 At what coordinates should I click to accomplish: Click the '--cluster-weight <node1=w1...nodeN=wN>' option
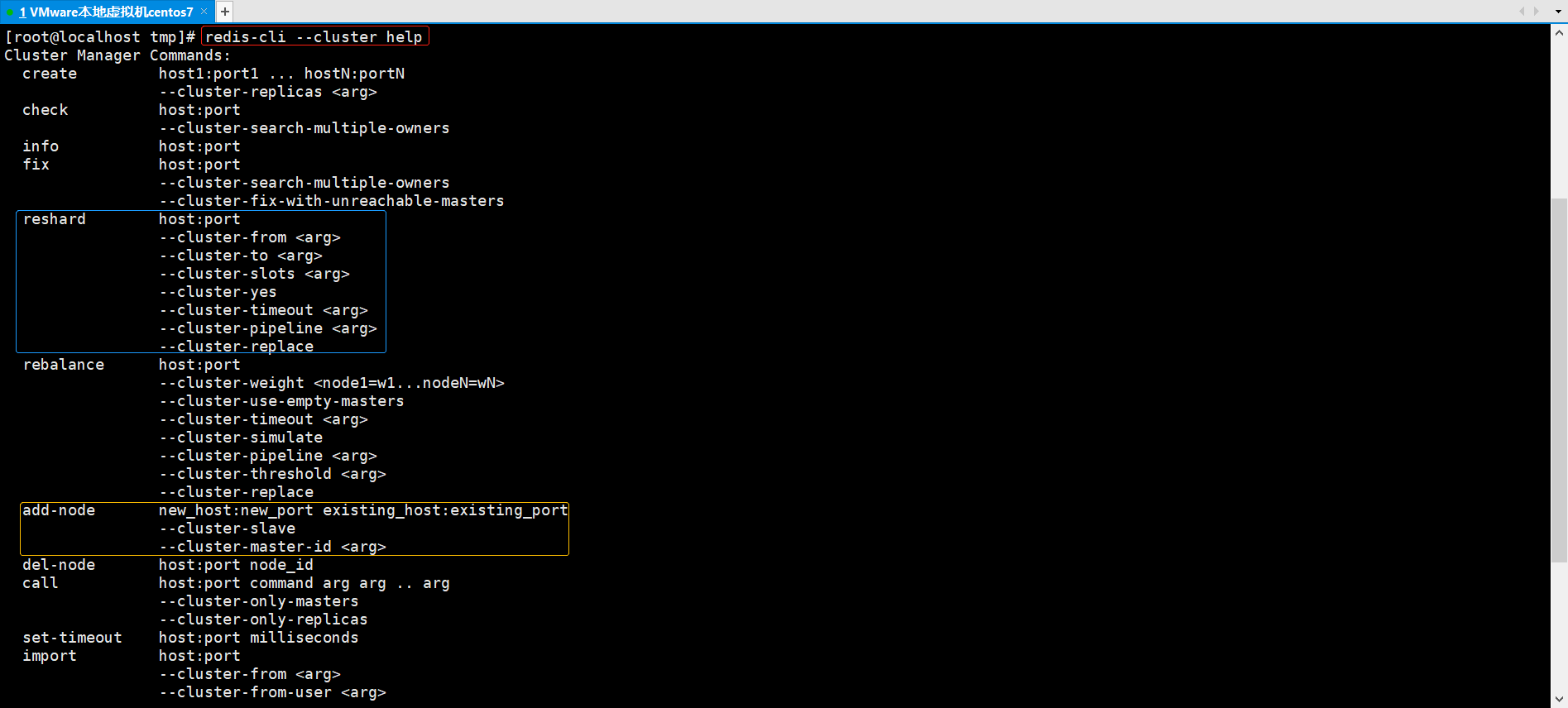point(332,383)
